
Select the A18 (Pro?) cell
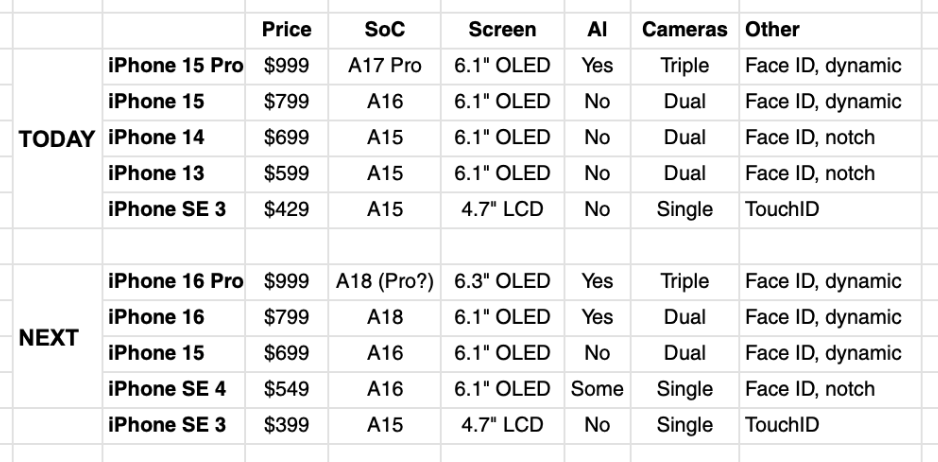tap(385, 282)
